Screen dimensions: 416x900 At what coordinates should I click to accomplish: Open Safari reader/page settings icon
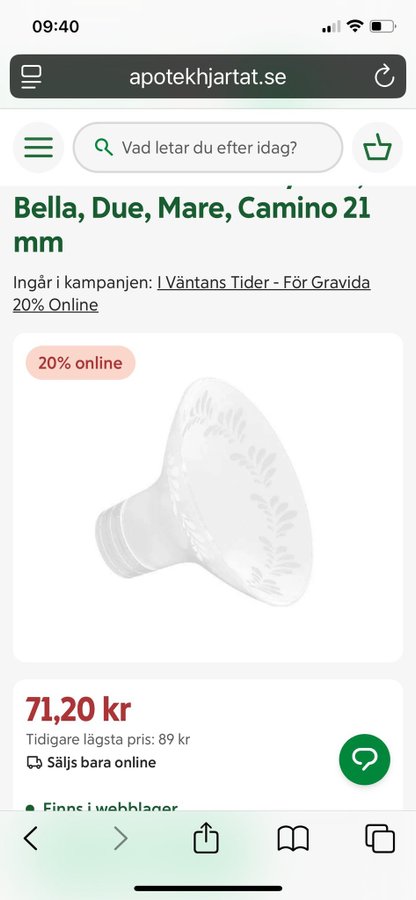point(31,76)
